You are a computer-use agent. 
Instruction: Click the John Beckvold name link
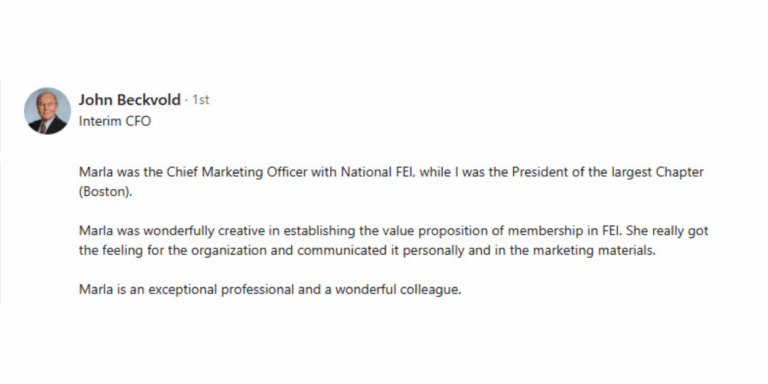(x=130, y=100)
